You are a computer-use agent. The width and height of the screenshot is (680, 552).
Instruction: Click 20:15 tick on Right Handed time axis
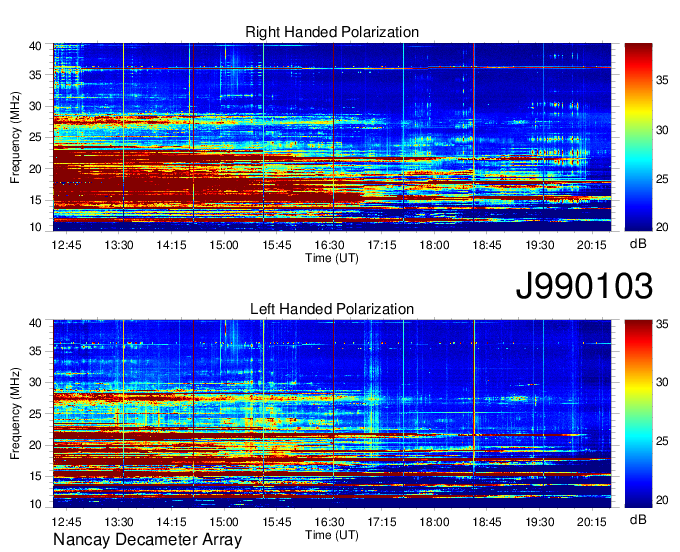pyautogui.click(x=592, y=245)
